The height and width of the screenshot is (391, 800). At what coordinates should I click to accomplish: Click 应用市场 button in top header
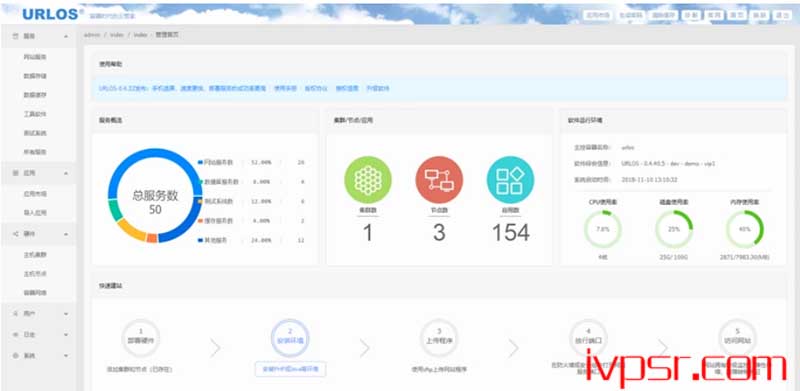click(x=597, y=15)
